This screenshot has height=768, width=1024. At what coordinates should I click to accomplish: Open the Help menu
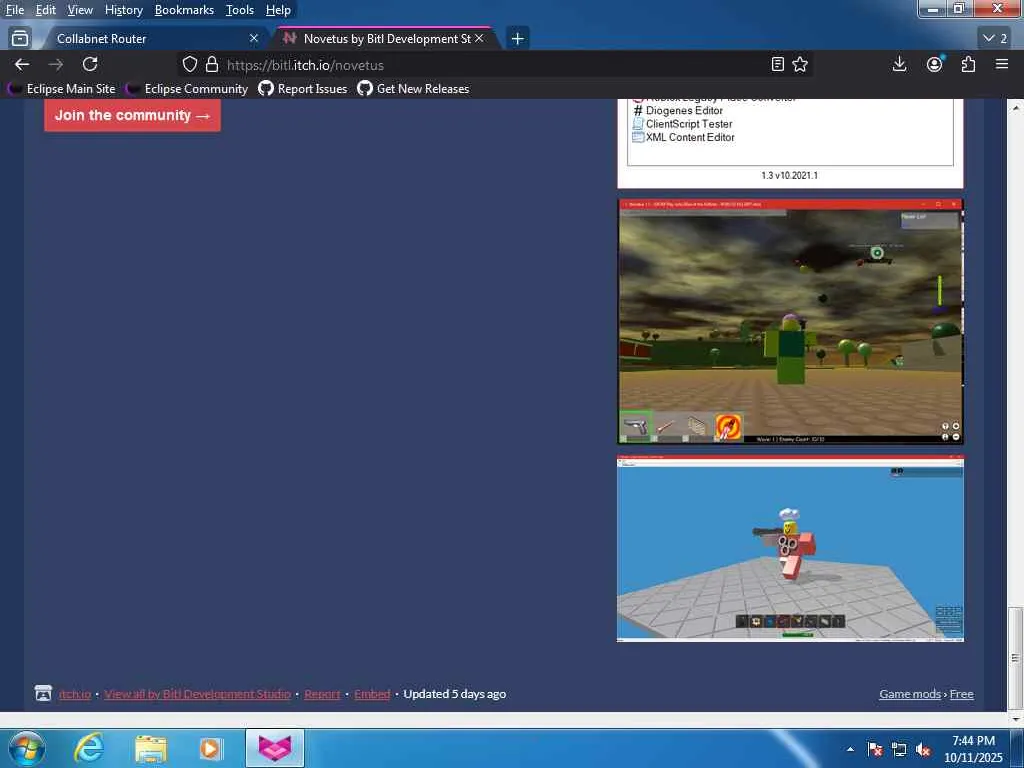click(278, 10)
